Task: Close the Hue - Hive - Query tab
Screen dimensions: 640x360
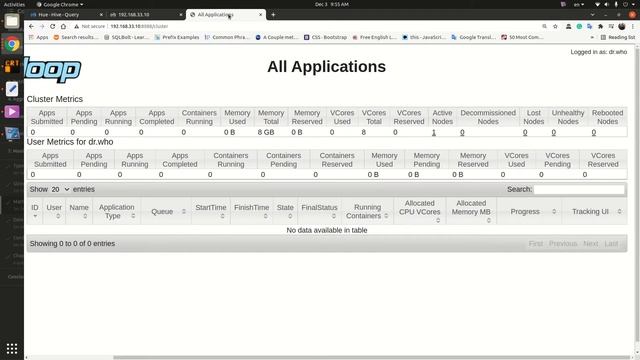Action: [x=101, y=15]
